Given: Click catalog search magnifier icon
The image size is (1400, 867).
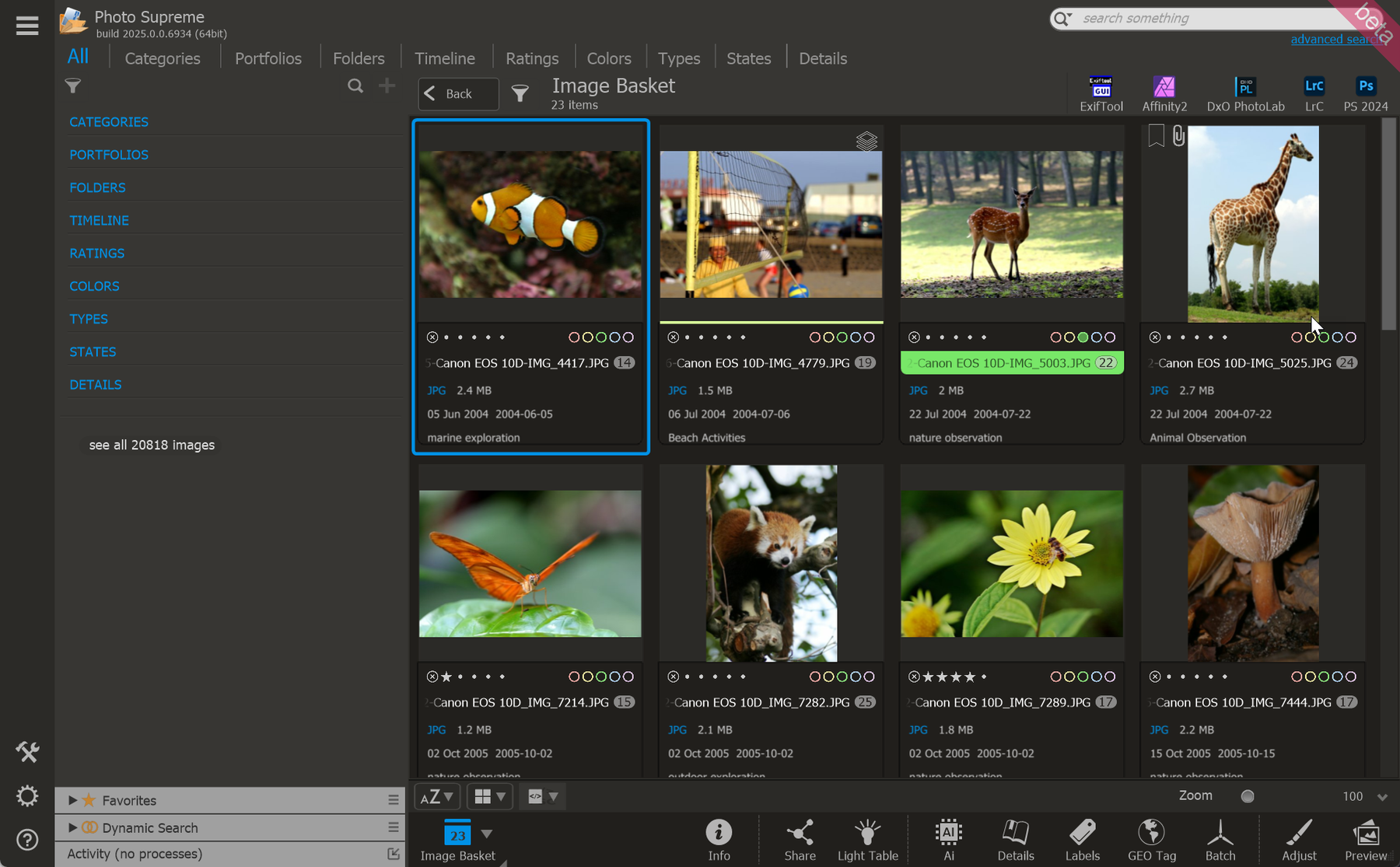Looking at the screenshot, I should point(355,86).
